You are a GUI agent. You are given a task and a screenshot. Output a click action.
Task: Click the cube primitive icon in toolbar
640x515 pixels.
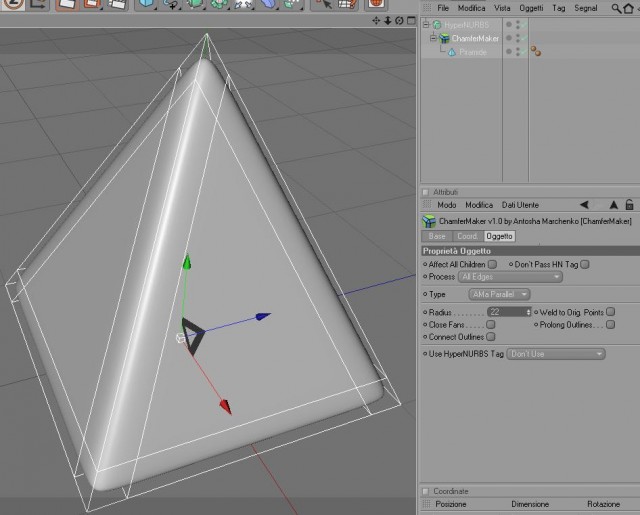(x=146, y=4)
